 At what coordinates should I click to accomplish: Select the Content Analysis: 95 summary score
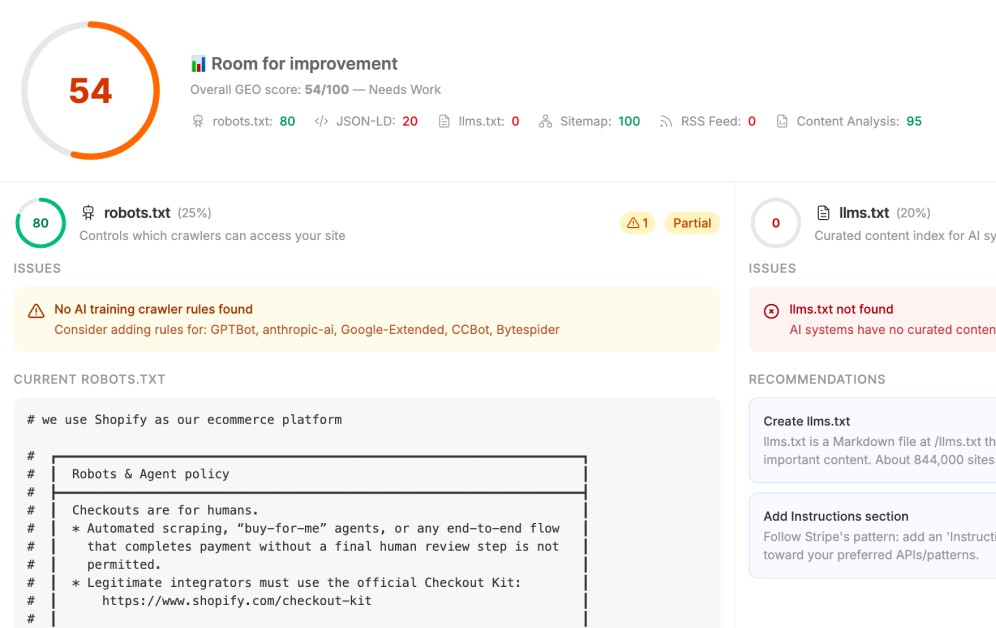(x=849, y=121)
